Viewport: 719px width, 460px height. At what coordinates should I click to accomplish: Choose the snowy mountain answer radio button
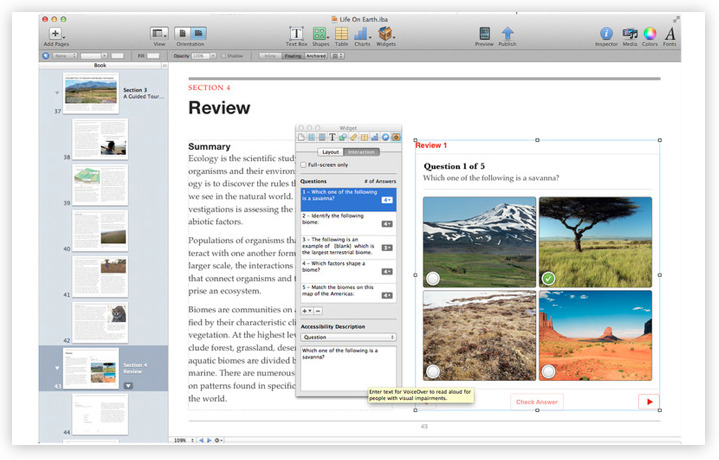(433, 278)
